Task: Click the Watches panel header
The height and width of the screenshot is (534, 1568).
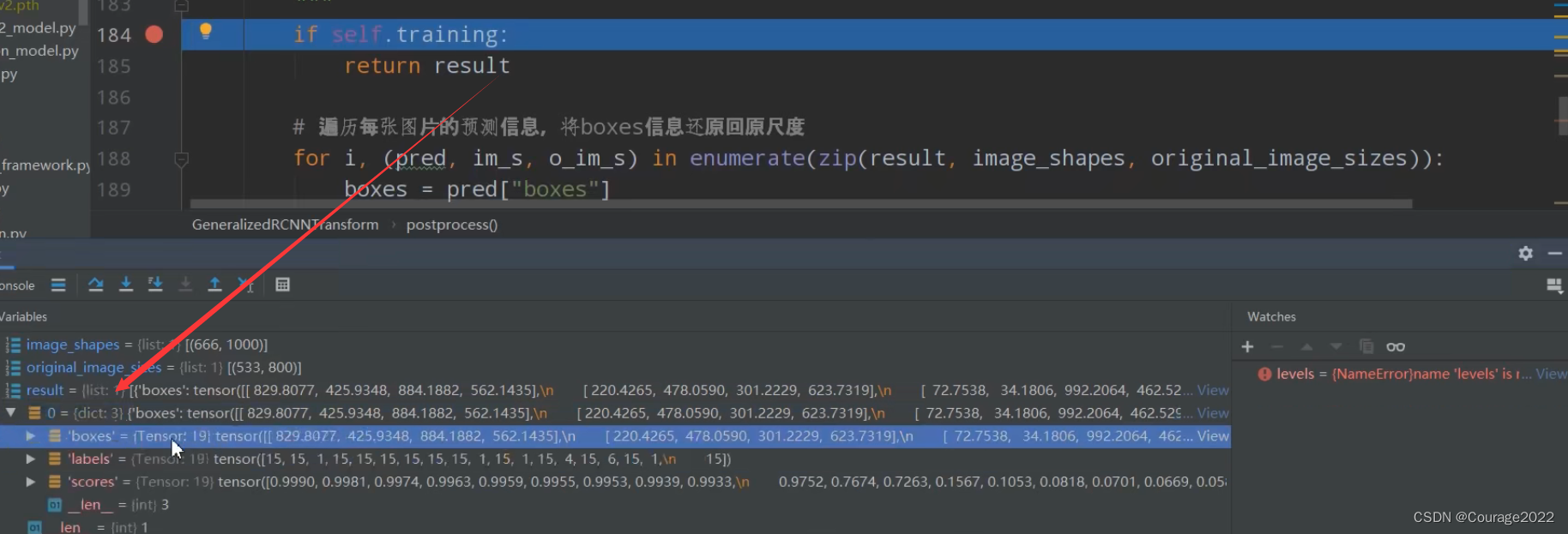Action: (1271, 317)
